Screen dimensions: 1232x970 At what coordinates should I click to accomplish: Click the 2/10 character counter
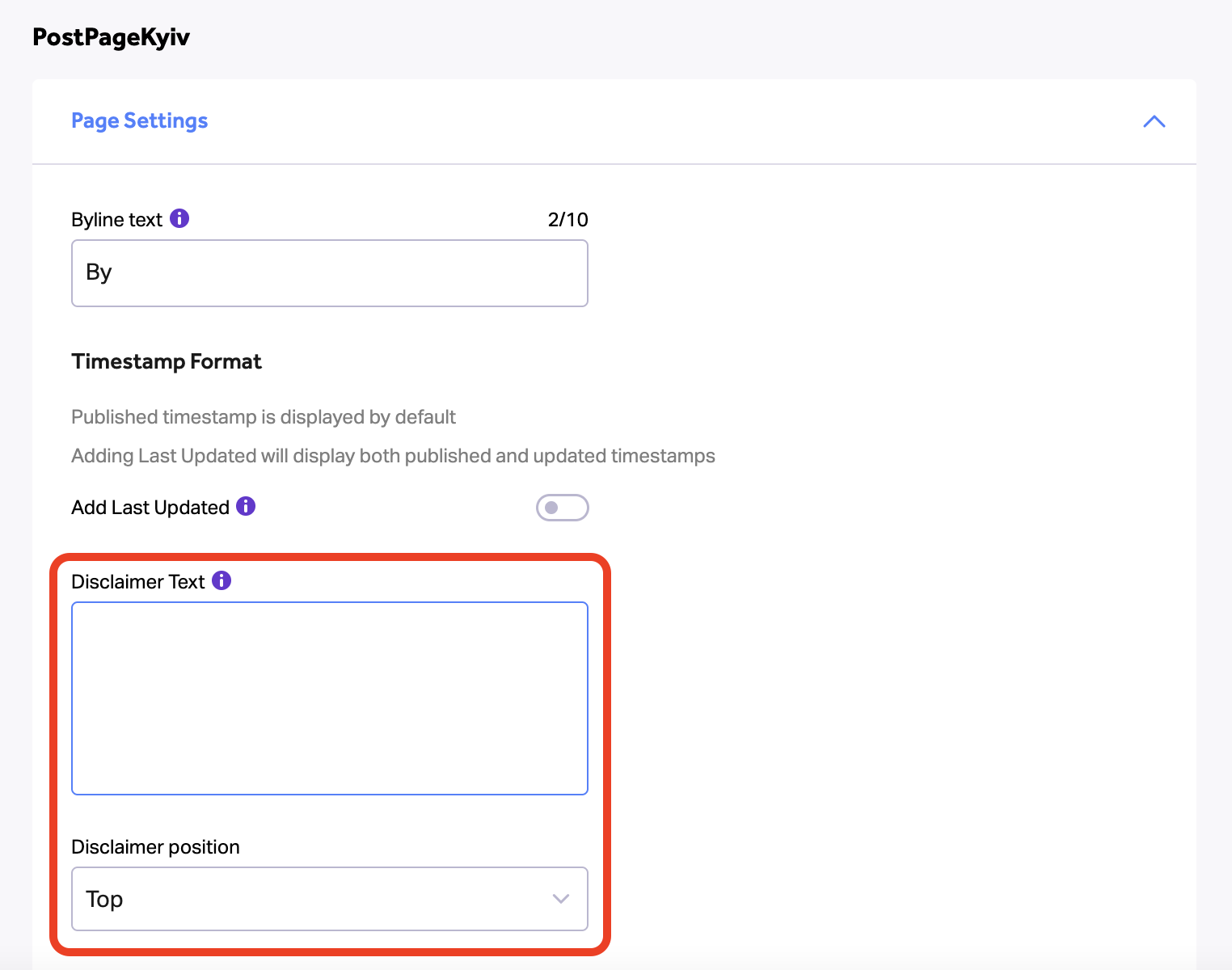coord(567,219)
